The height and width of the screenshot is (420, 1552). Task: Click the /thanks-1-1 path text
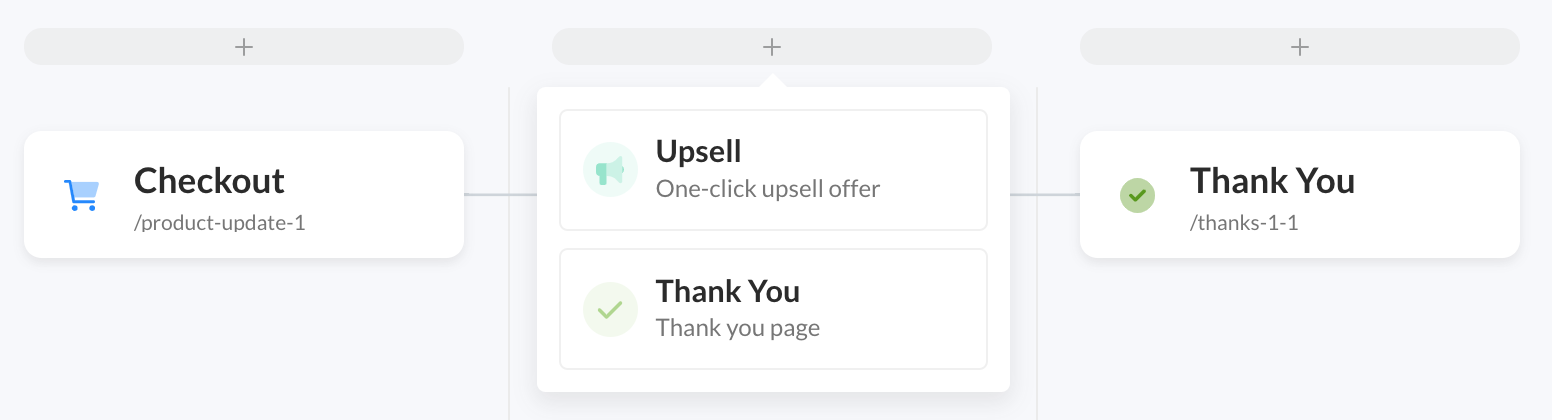point(1244,223)
